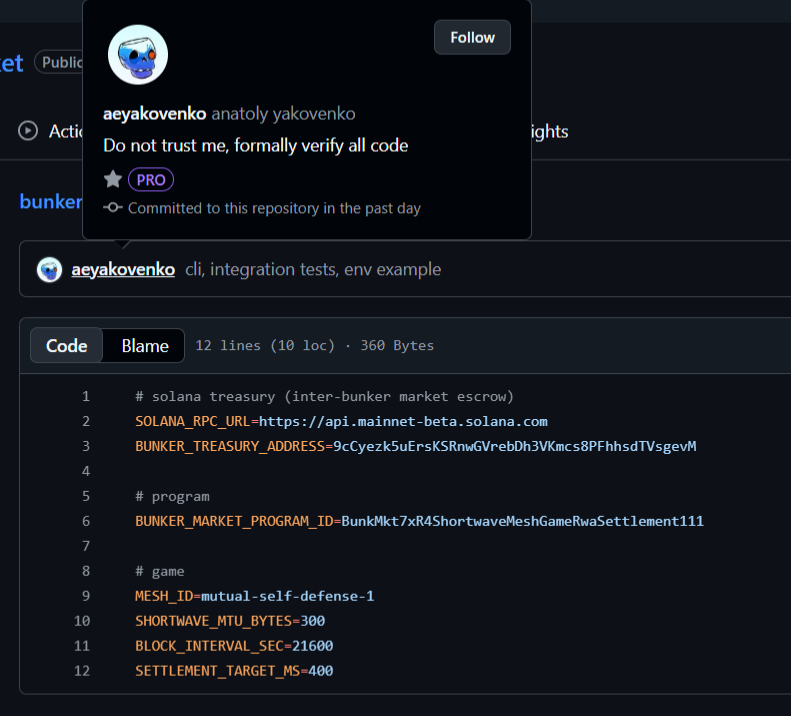791x716 pixels.
Task: Open the commit message 'cli, integration tests, env example'
Action: 313,269
